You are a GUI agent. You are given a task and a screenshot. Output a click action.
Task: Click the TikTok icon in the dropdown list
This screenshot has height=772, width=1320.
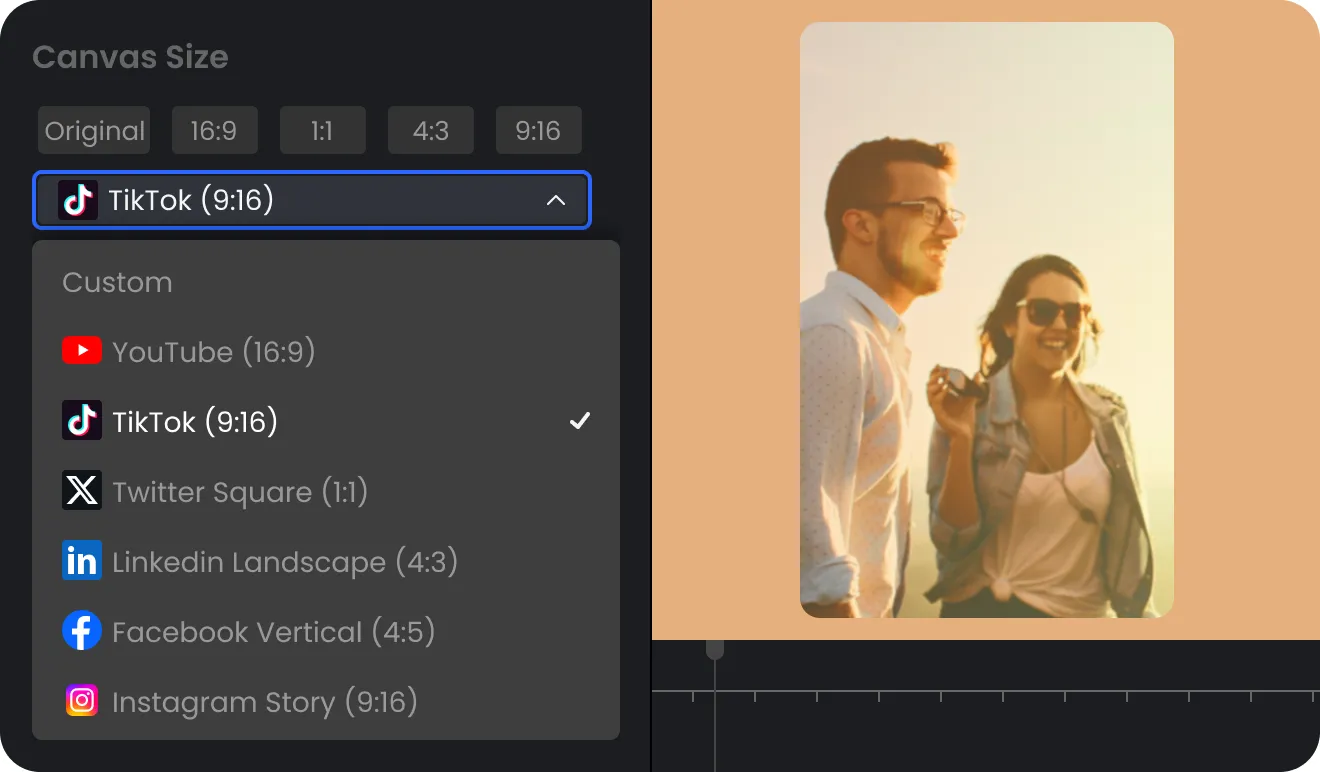(81, 421)
